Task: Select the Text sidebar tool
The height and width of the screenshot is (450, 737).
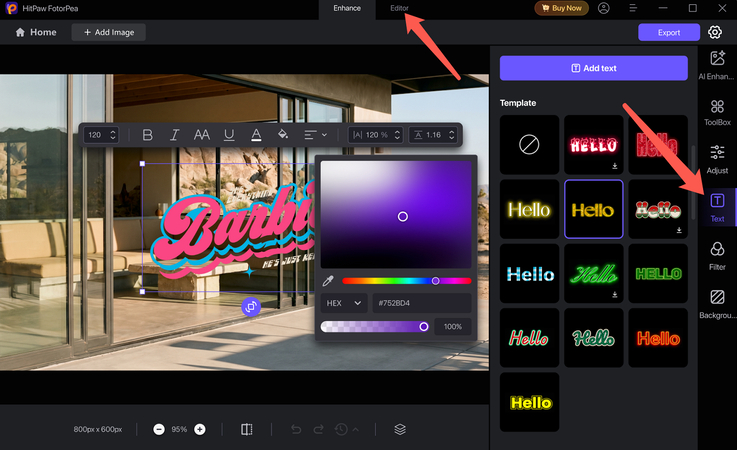Action: [x=717, y=208]
